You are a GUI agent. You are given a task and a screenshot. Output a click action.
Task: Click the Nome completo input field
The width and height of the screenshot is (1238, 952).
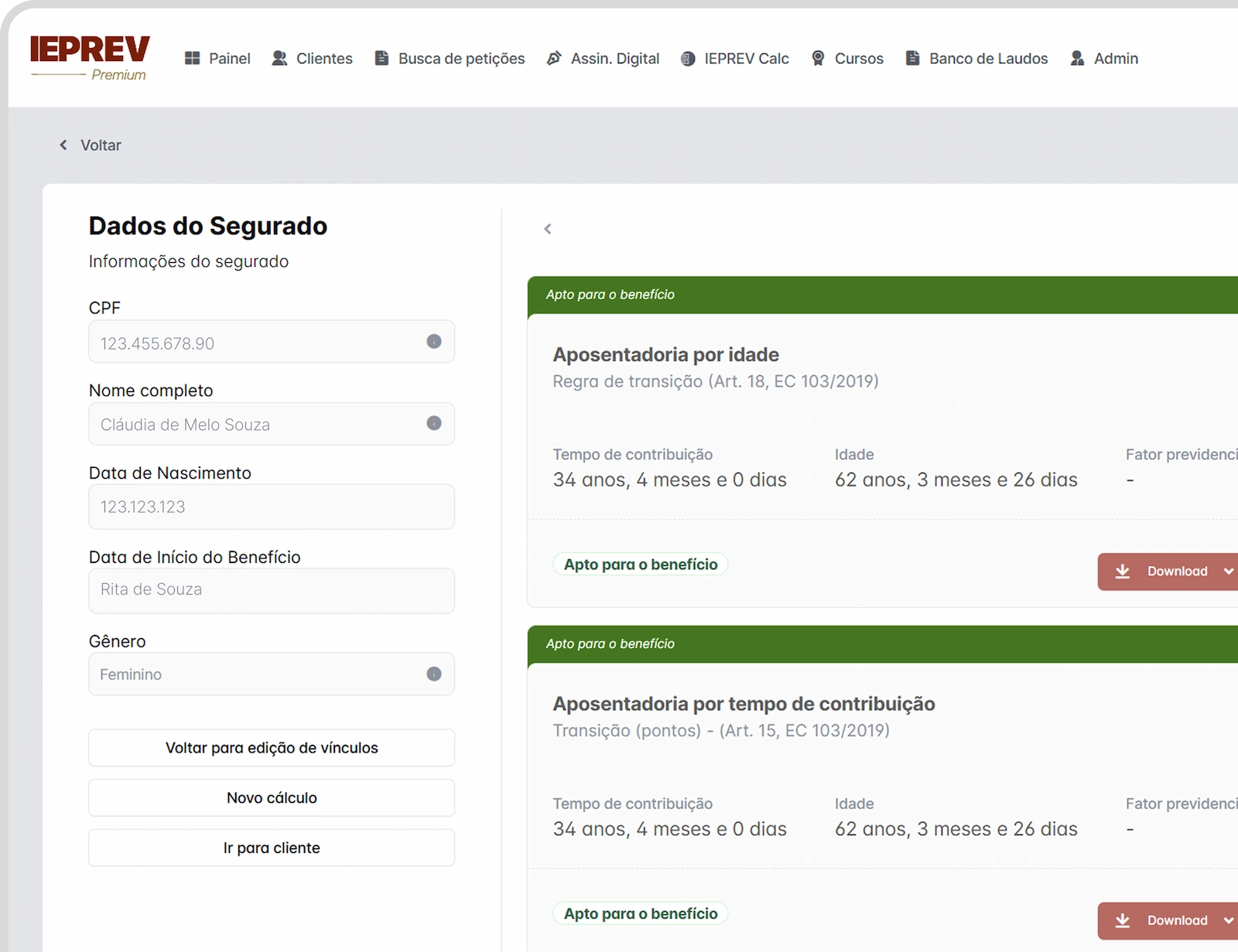(x=272, y=424)
